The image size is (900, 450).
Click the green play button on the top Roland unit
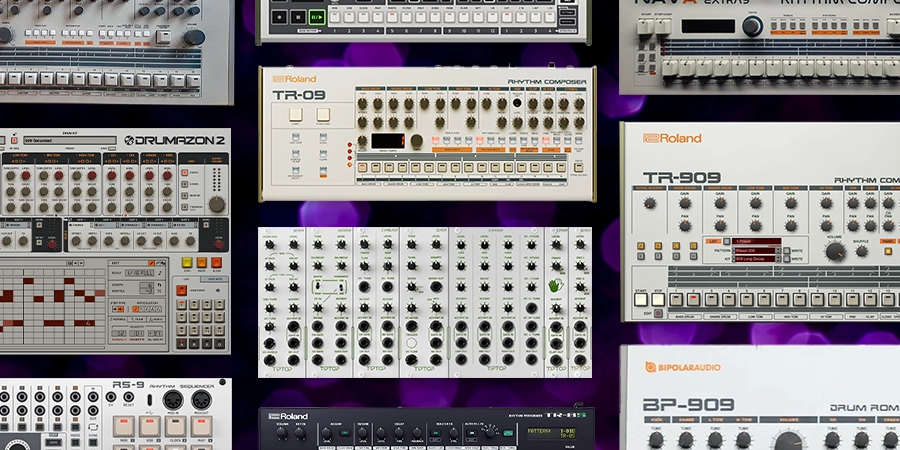(x=317, y=17)
